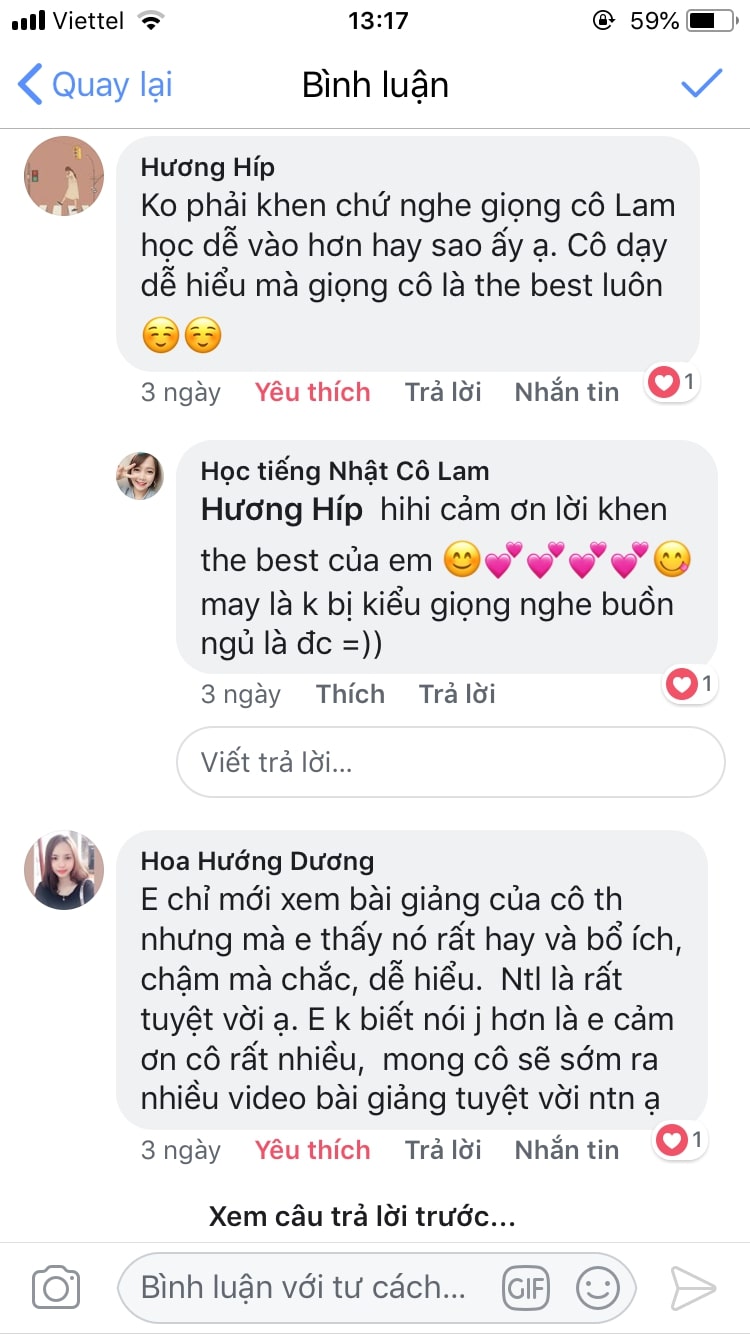Tap Trả lời under Hương Híp's comment
750x1334 pixels.
coord(443,392)
